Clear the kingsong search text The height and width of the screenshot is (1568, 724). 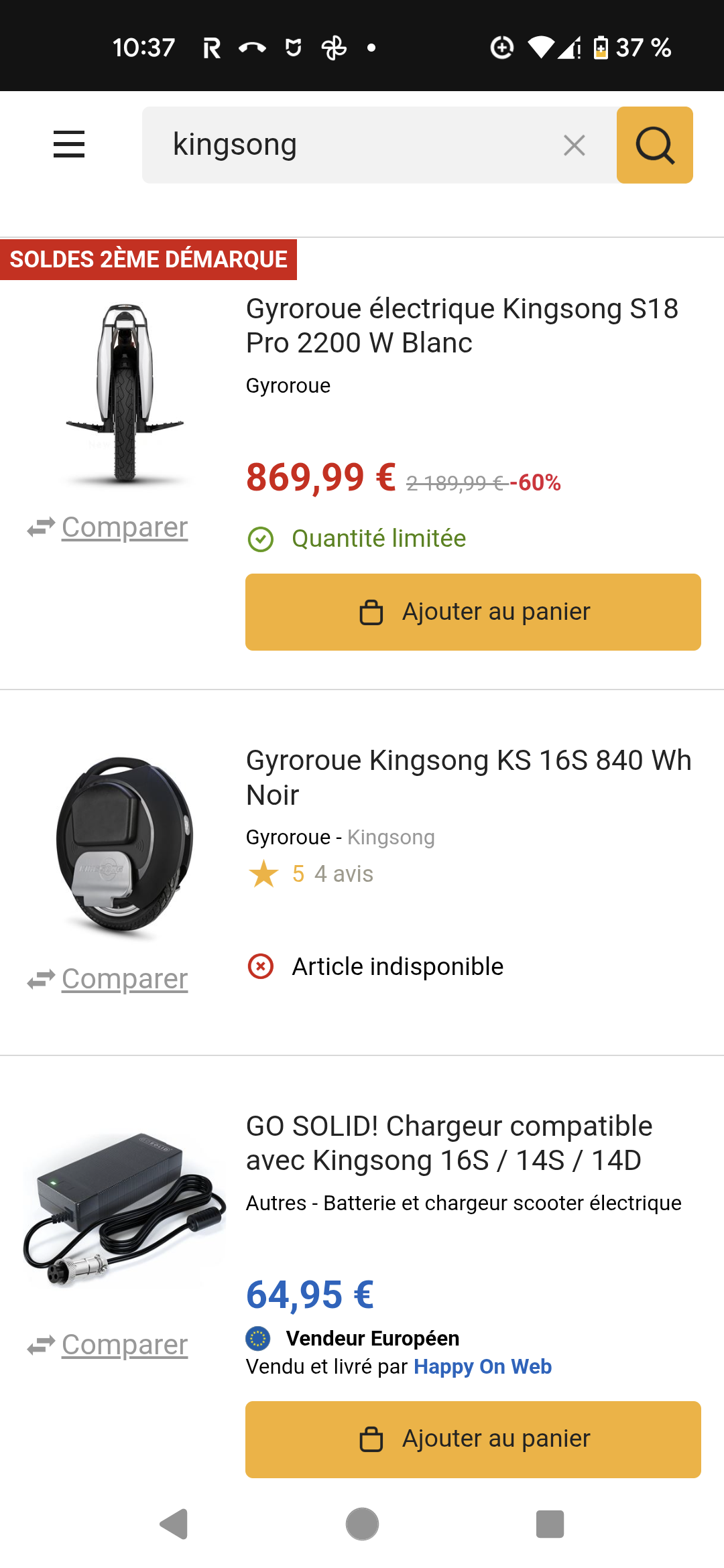tap(574, 145)
